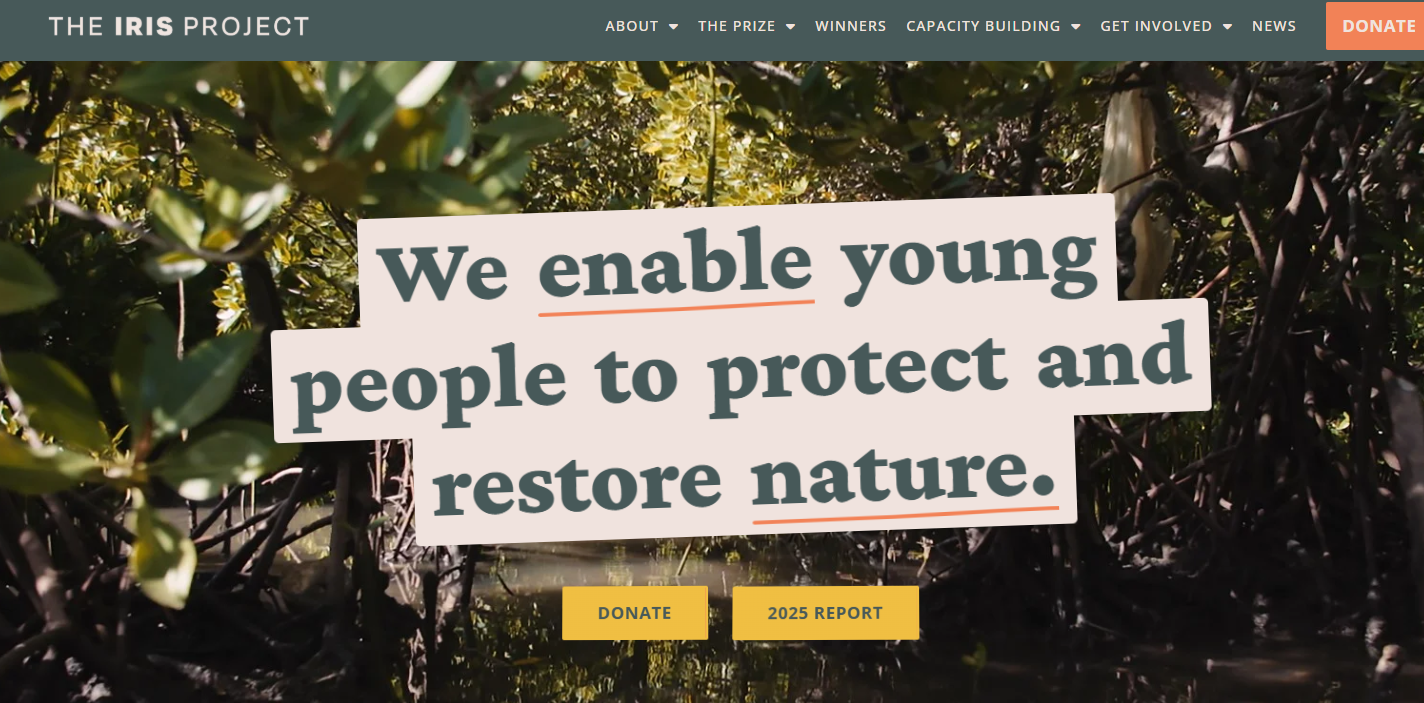
Task: Select The Prize menu label
Action: tap(736, 26)
